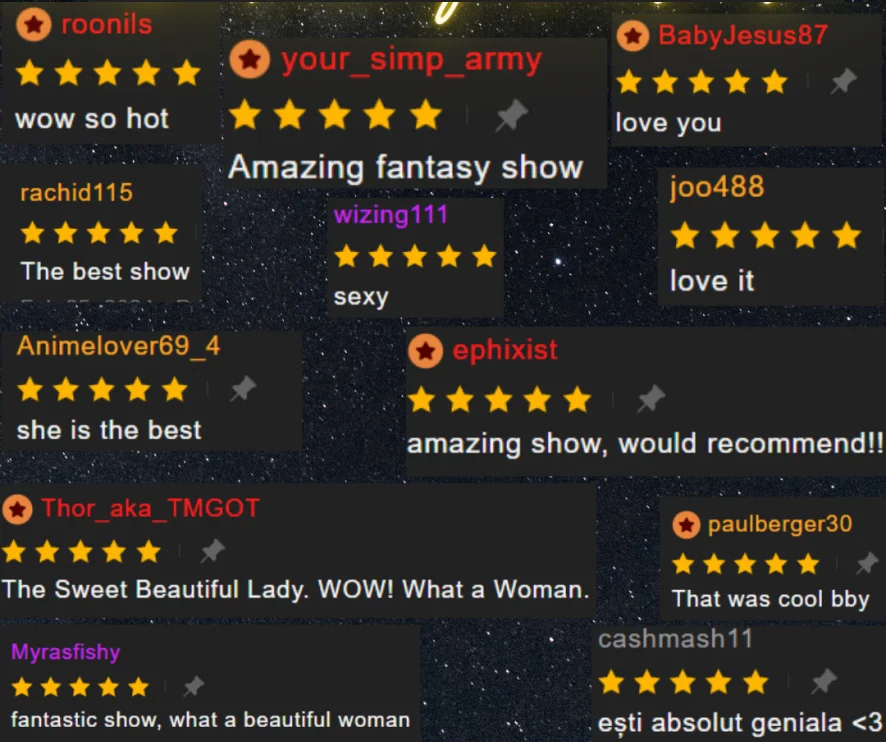Open wizing111's profile link
The width and height of the screenshot is (886, 742).
[390, 215]
